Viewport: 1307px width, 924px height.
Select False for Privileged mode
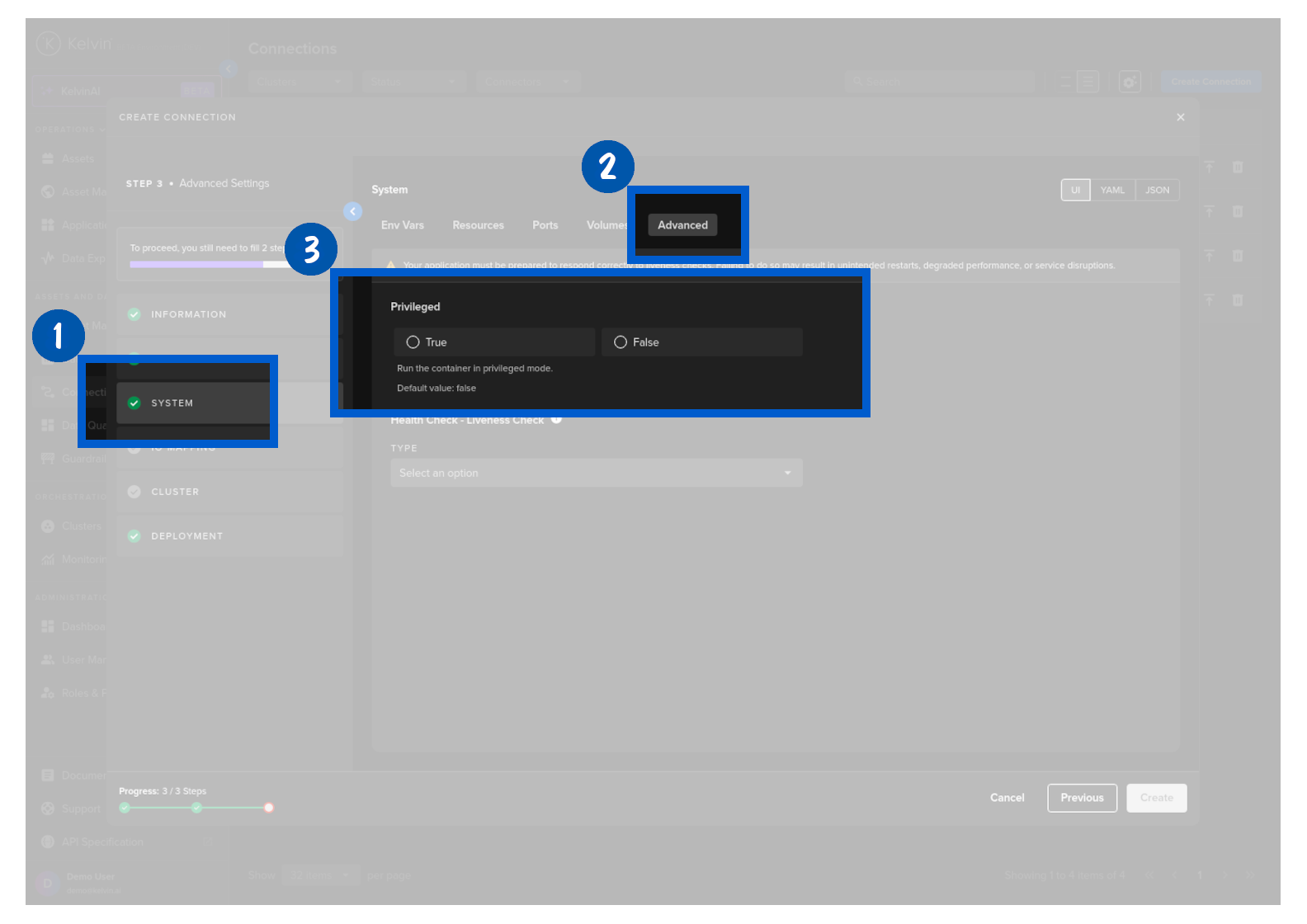pos(620,342)
